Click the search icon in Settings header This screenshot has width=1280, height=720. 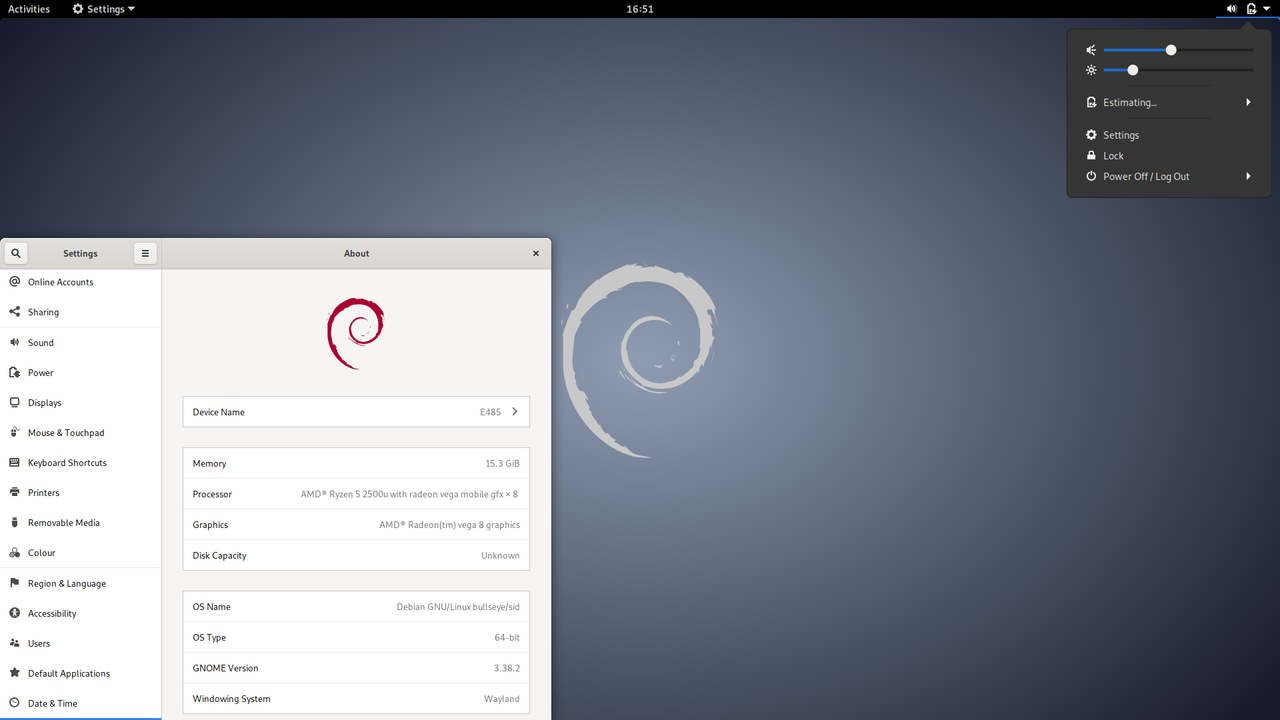tap(15, 253)
